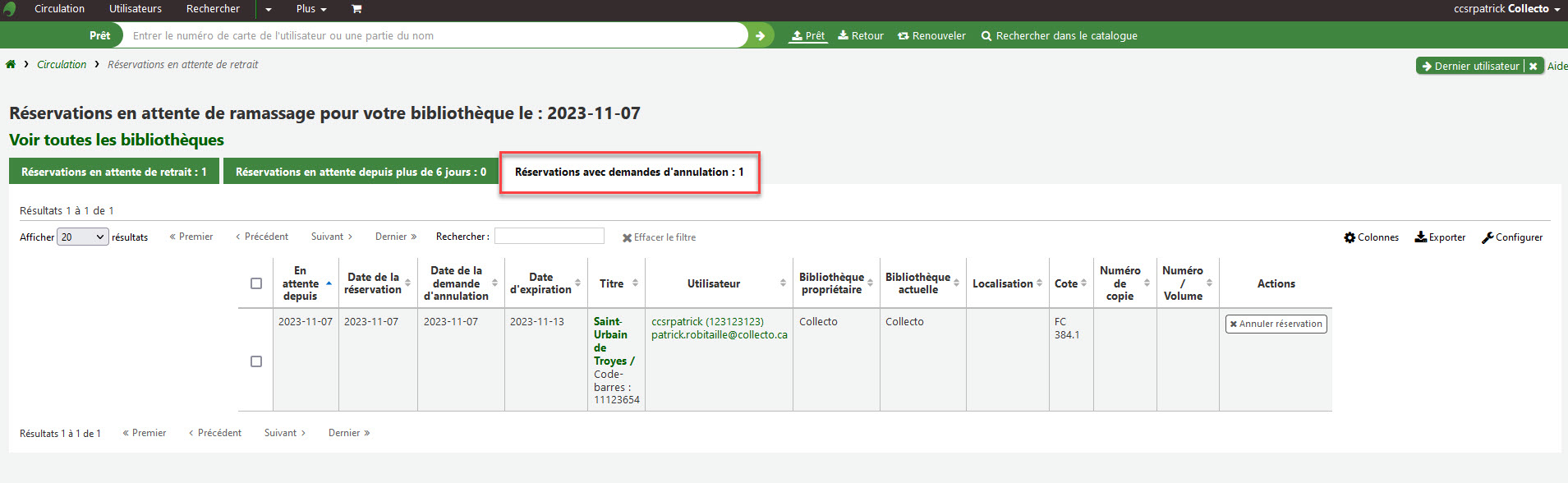This screenshot has height=483, width=1568.
Task: Click top pagination Précédent
Action: (x=262, y=237)
